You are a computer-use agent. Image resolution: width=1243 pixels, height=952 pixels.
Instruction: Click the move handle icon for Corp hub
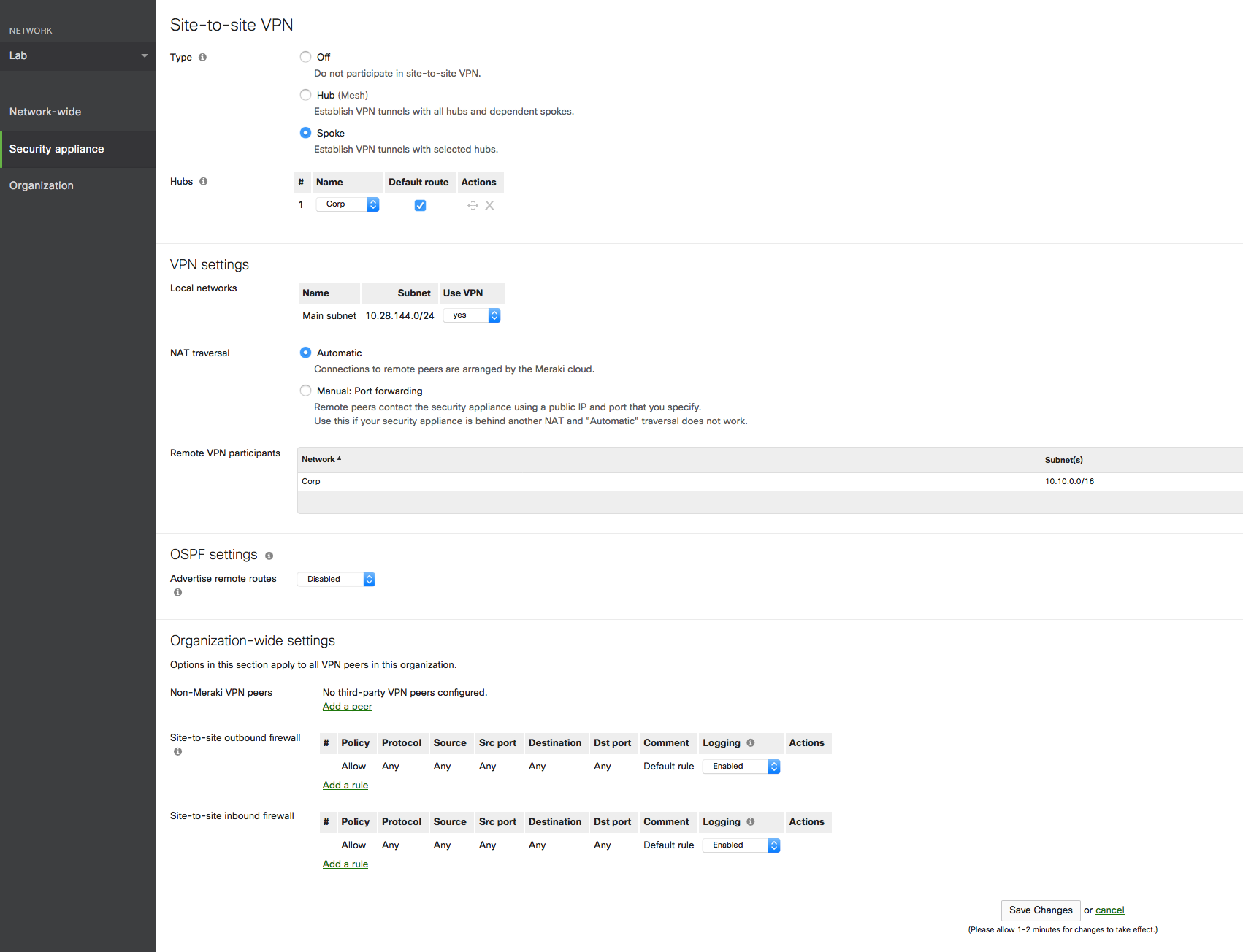[x=473, y=206]
